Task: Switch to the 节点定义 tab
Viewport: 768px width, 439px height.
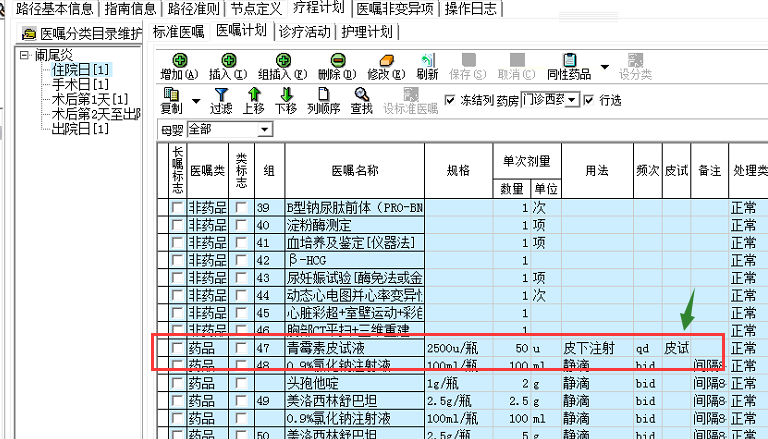Action: [x=256, y=8]
